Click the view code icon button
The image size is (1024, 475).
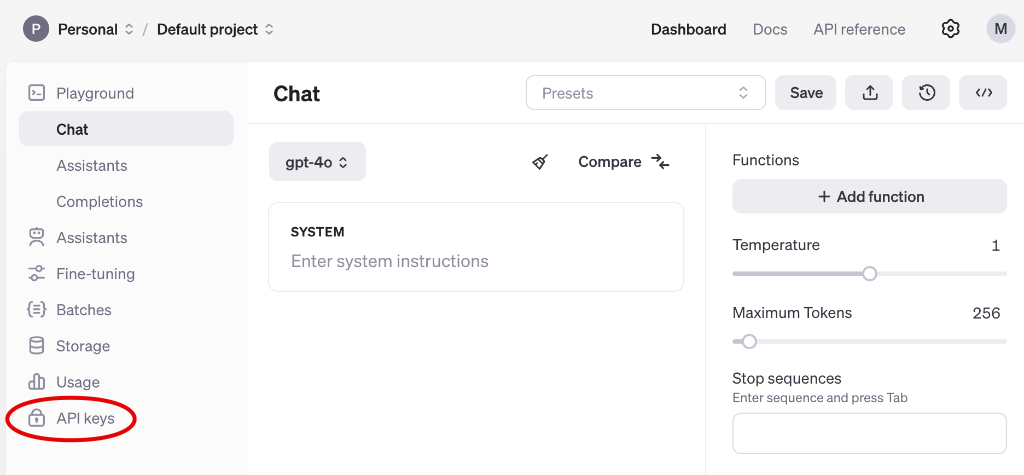tap(983, 93)
